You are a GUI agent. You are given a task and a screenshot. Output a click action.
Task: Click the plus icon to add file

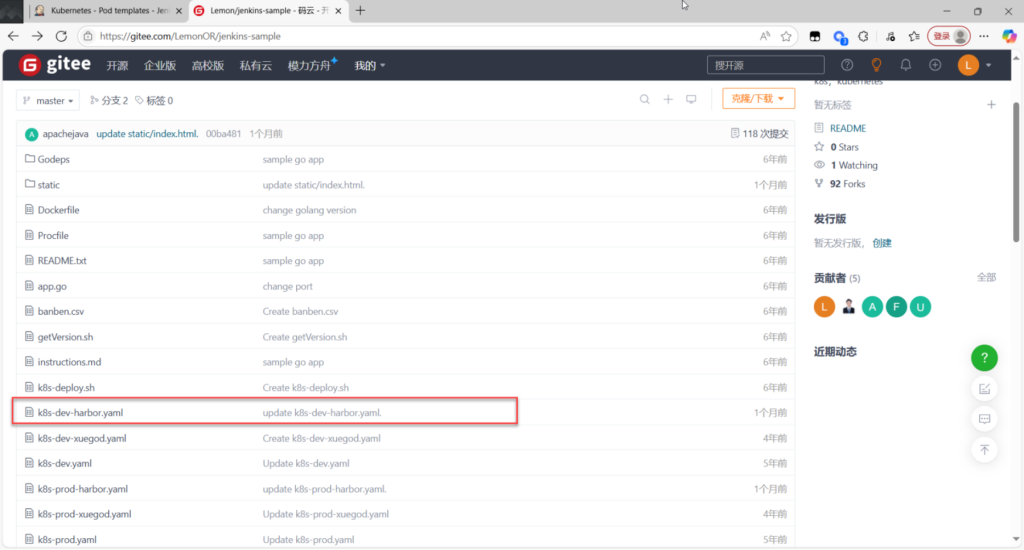coord(668,100)
